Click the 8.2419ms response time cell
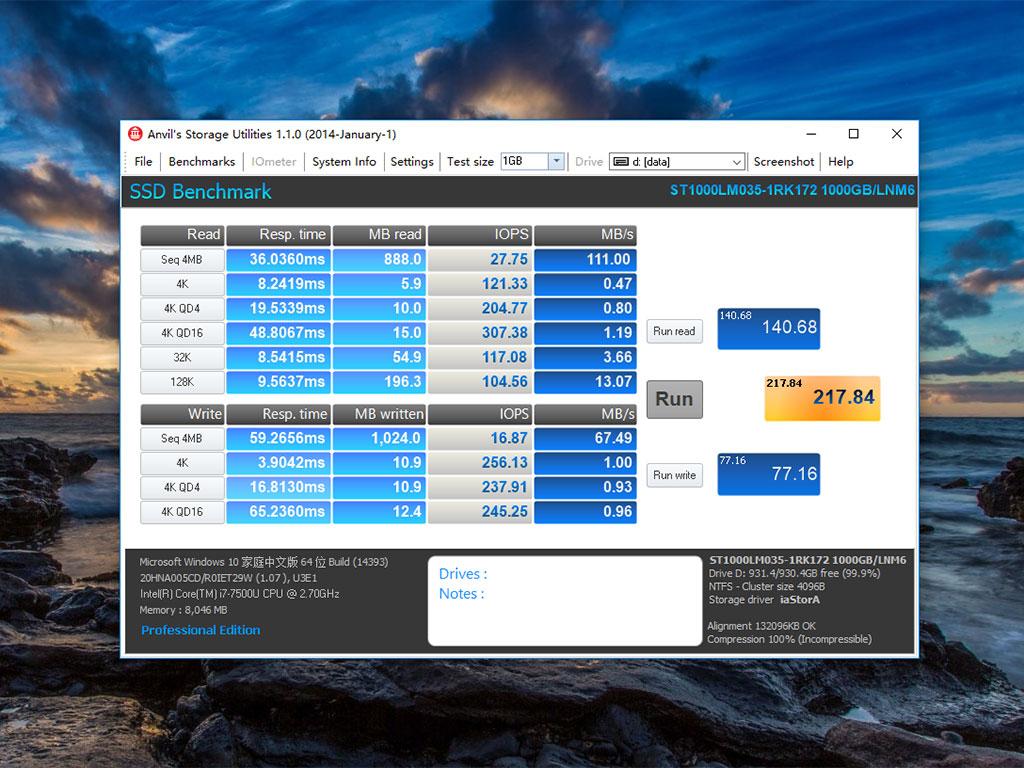Screen dimensions: 1024x768 (x=279, y=284)
